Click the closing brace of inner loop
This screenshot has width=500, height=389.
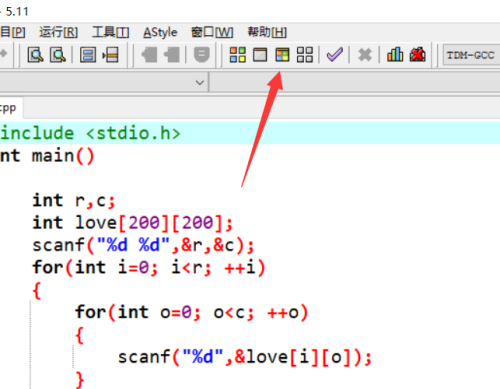(x=80, y=380)
